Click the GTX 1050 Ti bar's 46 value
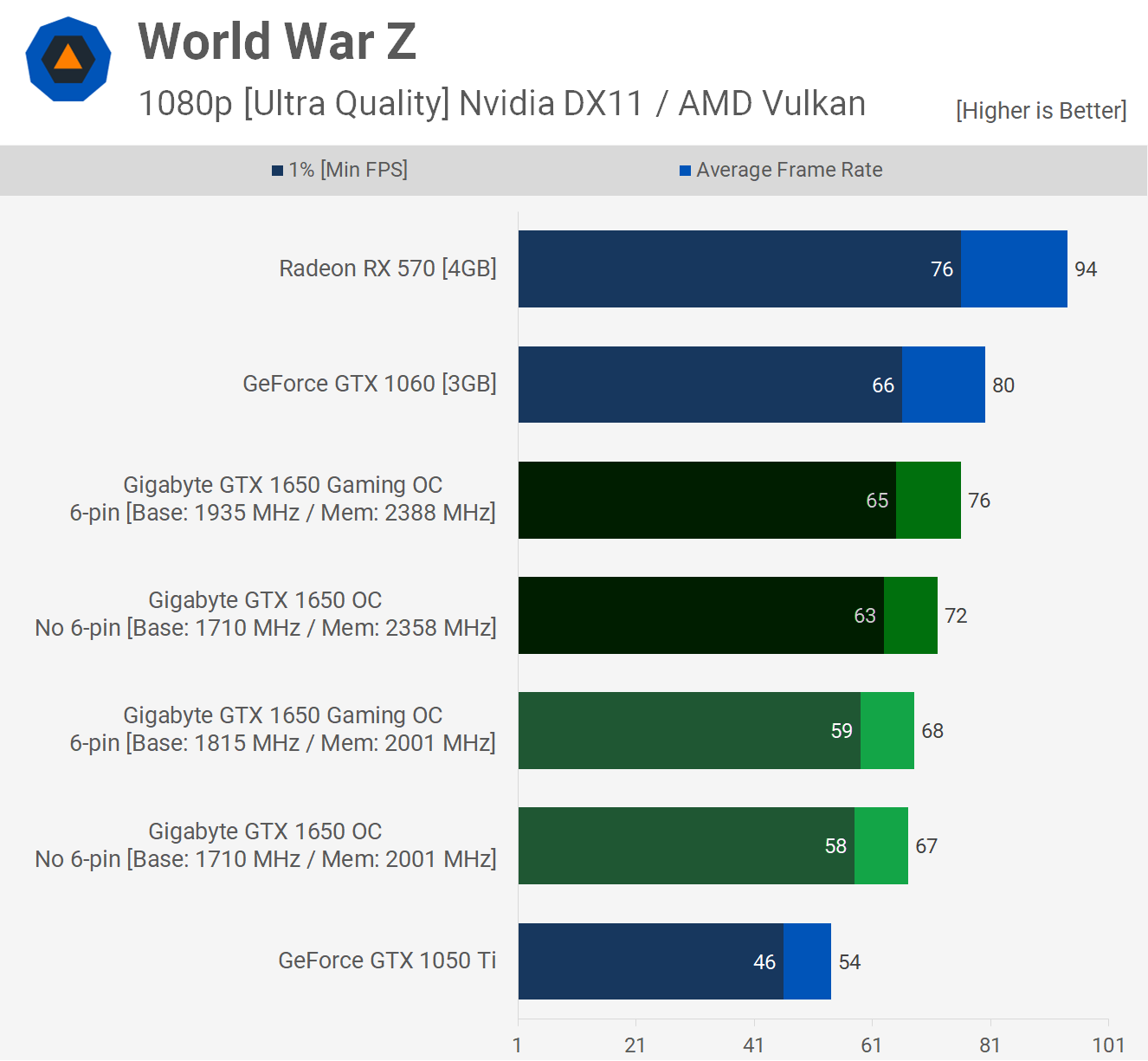Image resolution: width=1148 pixels, height=1061 pixels. (764, 962)
